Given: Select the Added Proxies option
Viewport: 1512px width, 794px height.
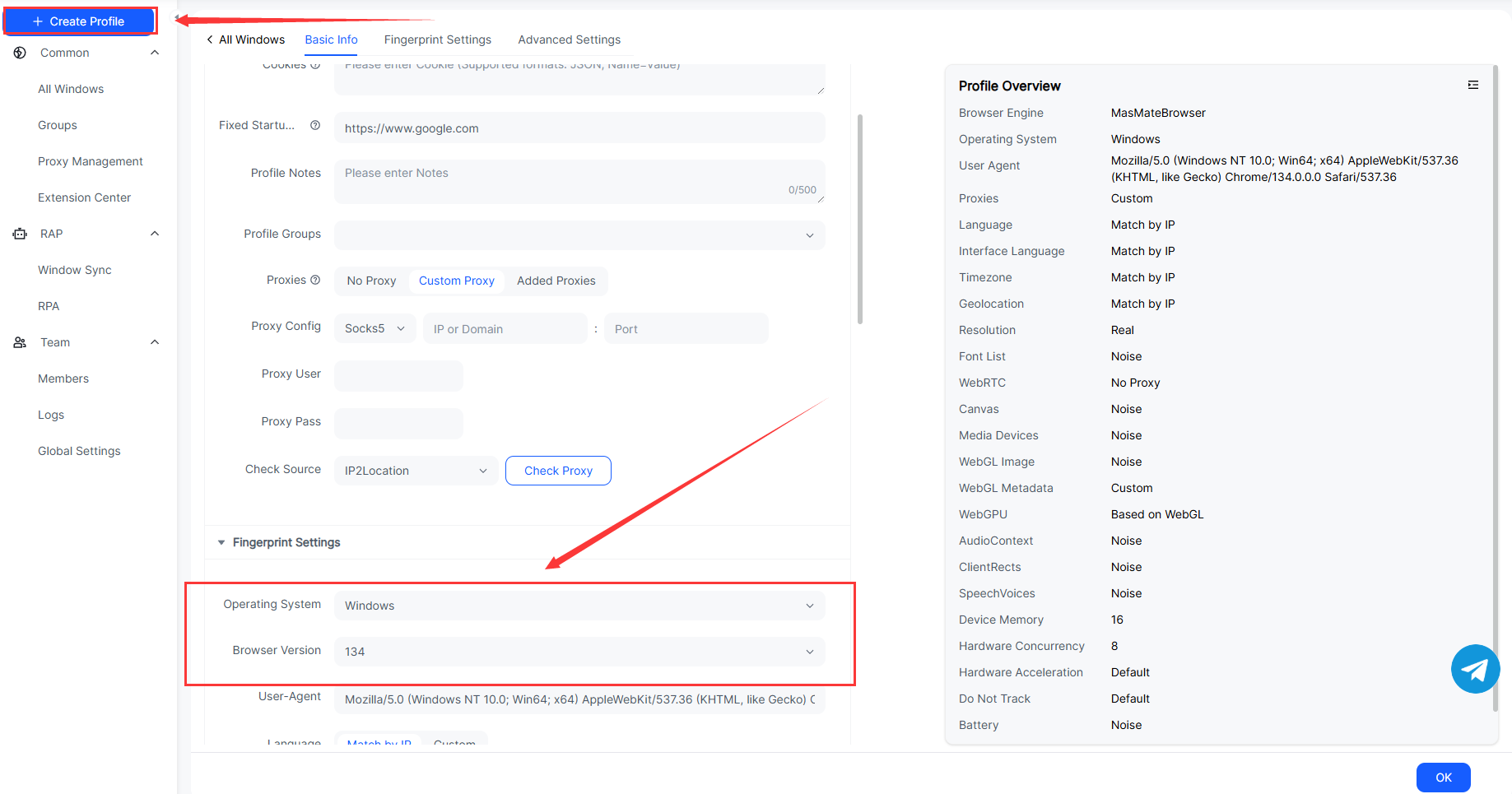Looking at the screenshot, I should [x=556, y=281].
